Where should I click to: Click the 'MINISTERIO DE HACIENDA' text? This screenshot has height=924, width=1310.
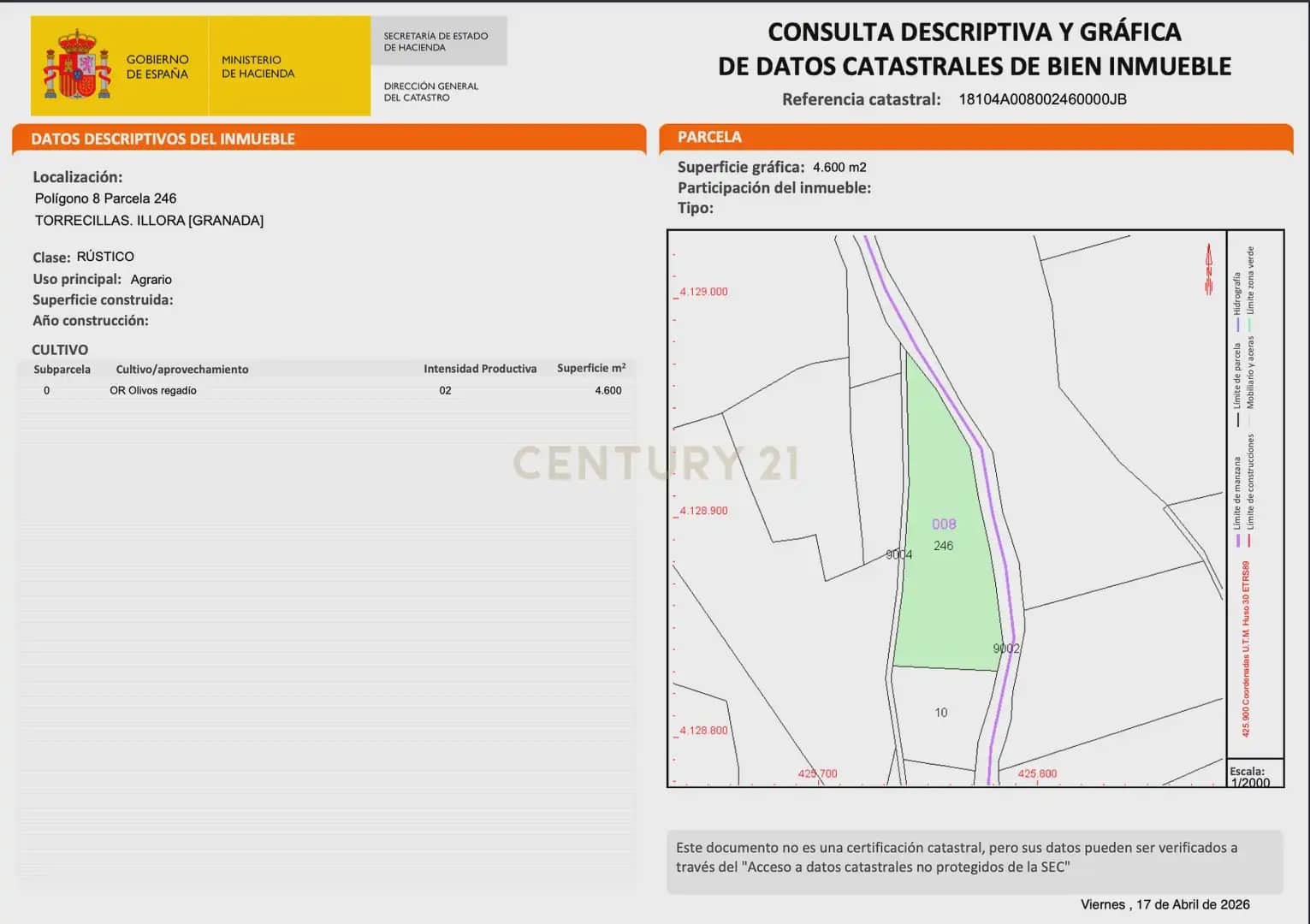coord(258,67)
